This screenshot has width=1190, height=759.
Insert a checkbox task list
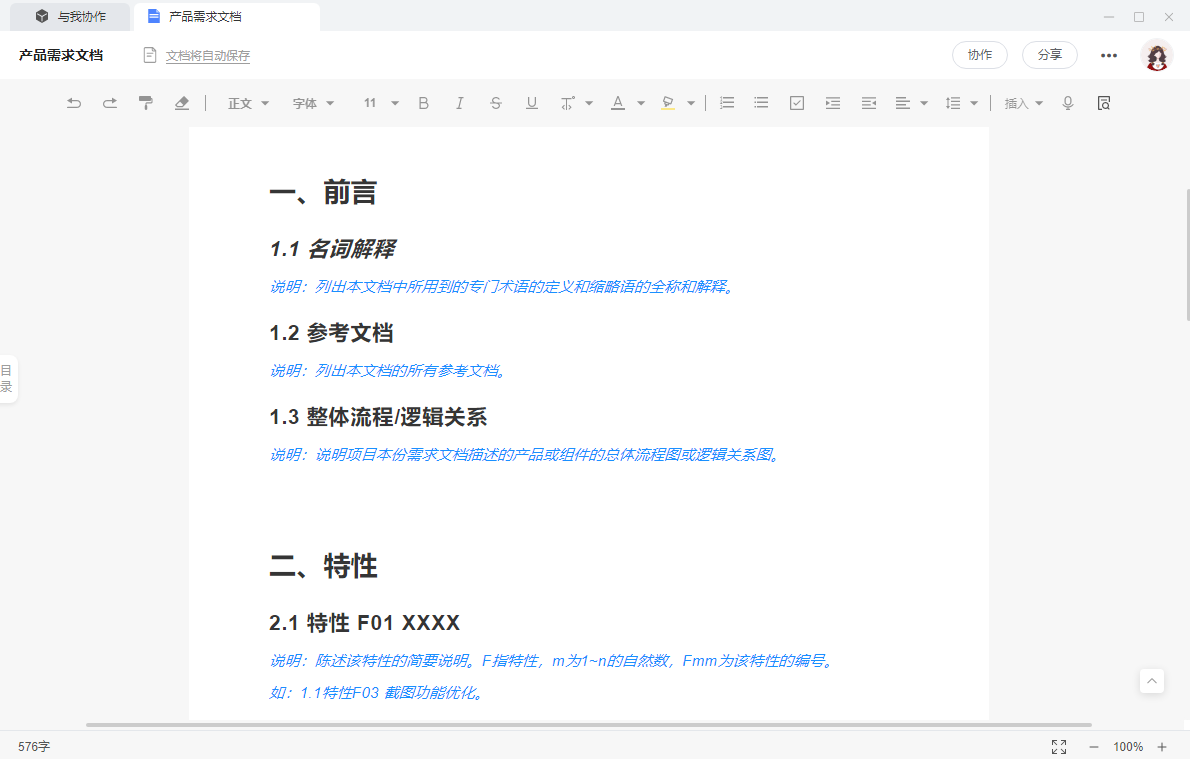797,103
